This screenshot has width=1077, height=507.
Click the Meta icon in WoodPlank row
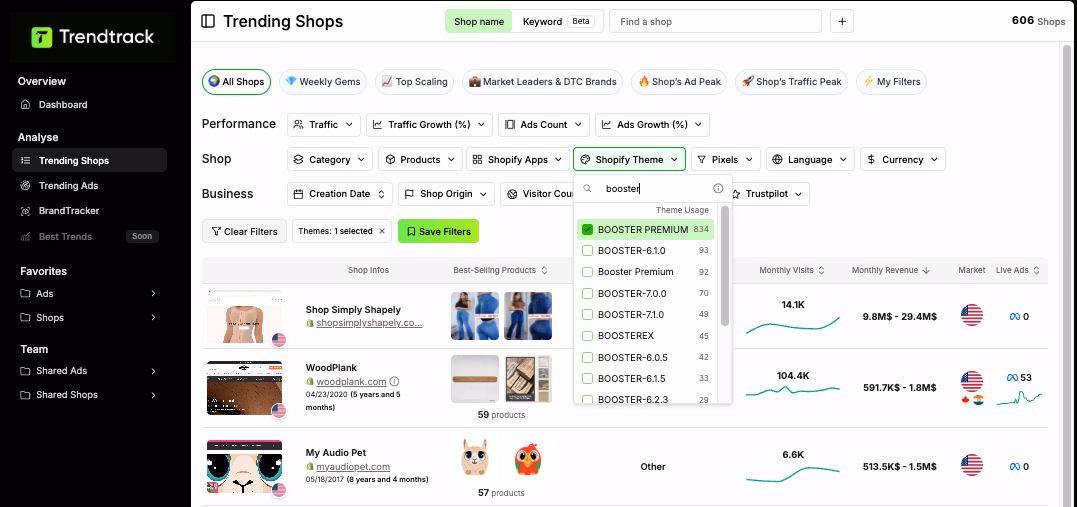1012,378
